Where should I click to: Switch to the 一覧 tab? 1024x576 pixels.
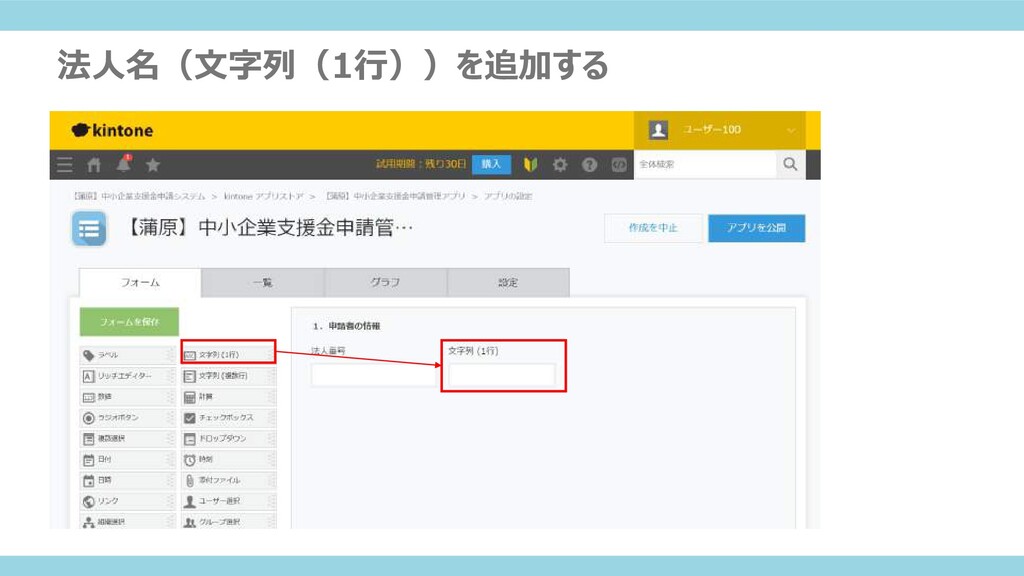(263, 282)
